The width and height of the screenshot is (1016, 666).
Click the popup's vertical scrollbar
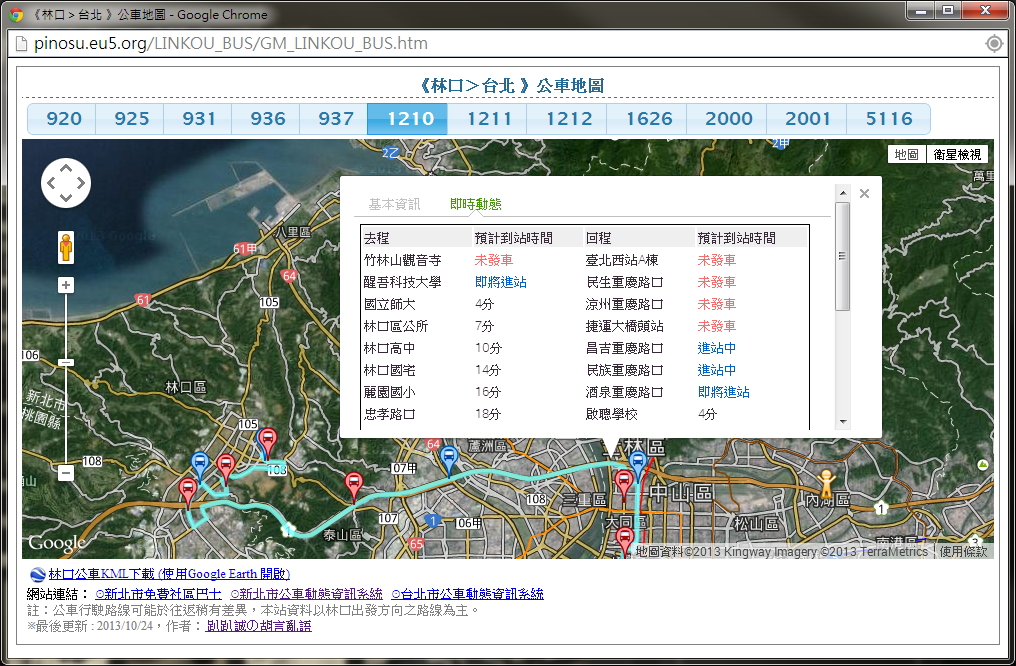[x=842, y=256]
